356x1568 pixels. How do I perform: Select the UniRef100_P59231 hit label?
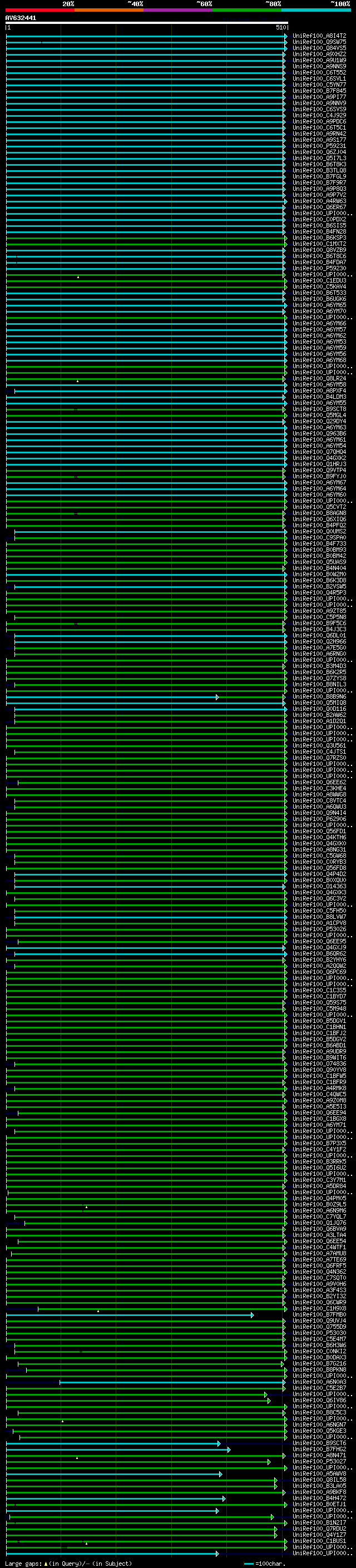(319, 146)
